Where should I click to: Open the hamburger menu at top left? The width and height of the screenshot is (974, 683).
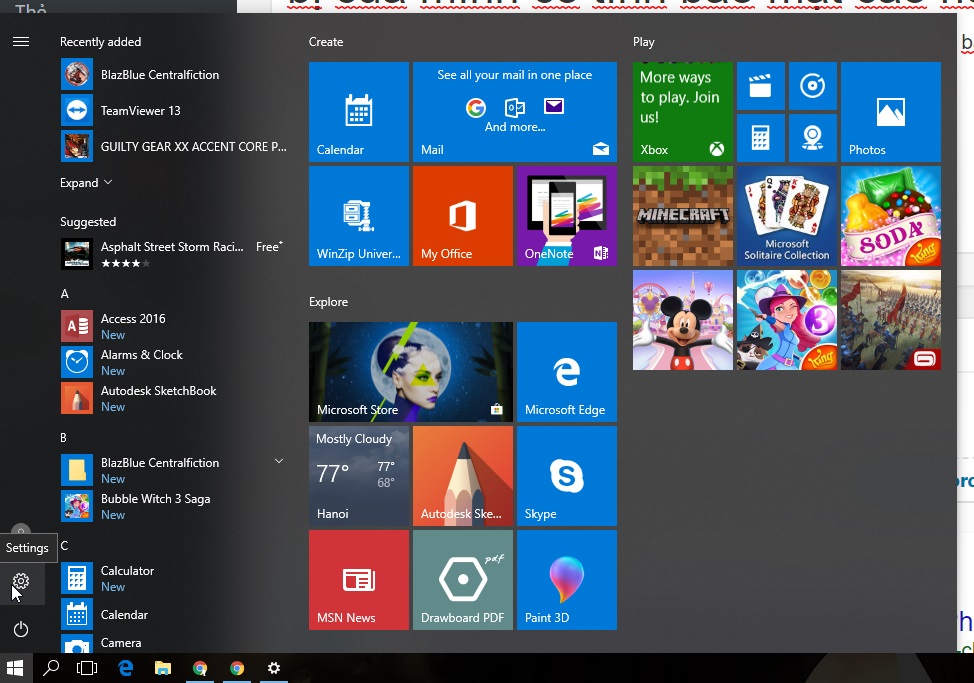pos(21,42)
